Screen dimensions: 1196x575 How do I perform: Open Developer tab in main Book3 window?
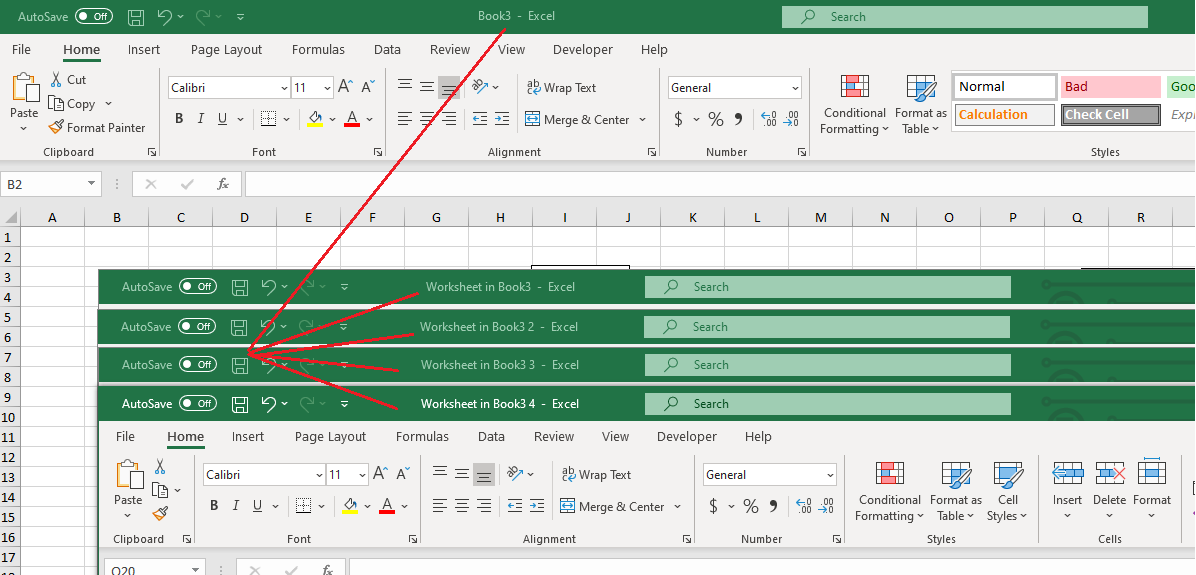click(x=583, y=50)
